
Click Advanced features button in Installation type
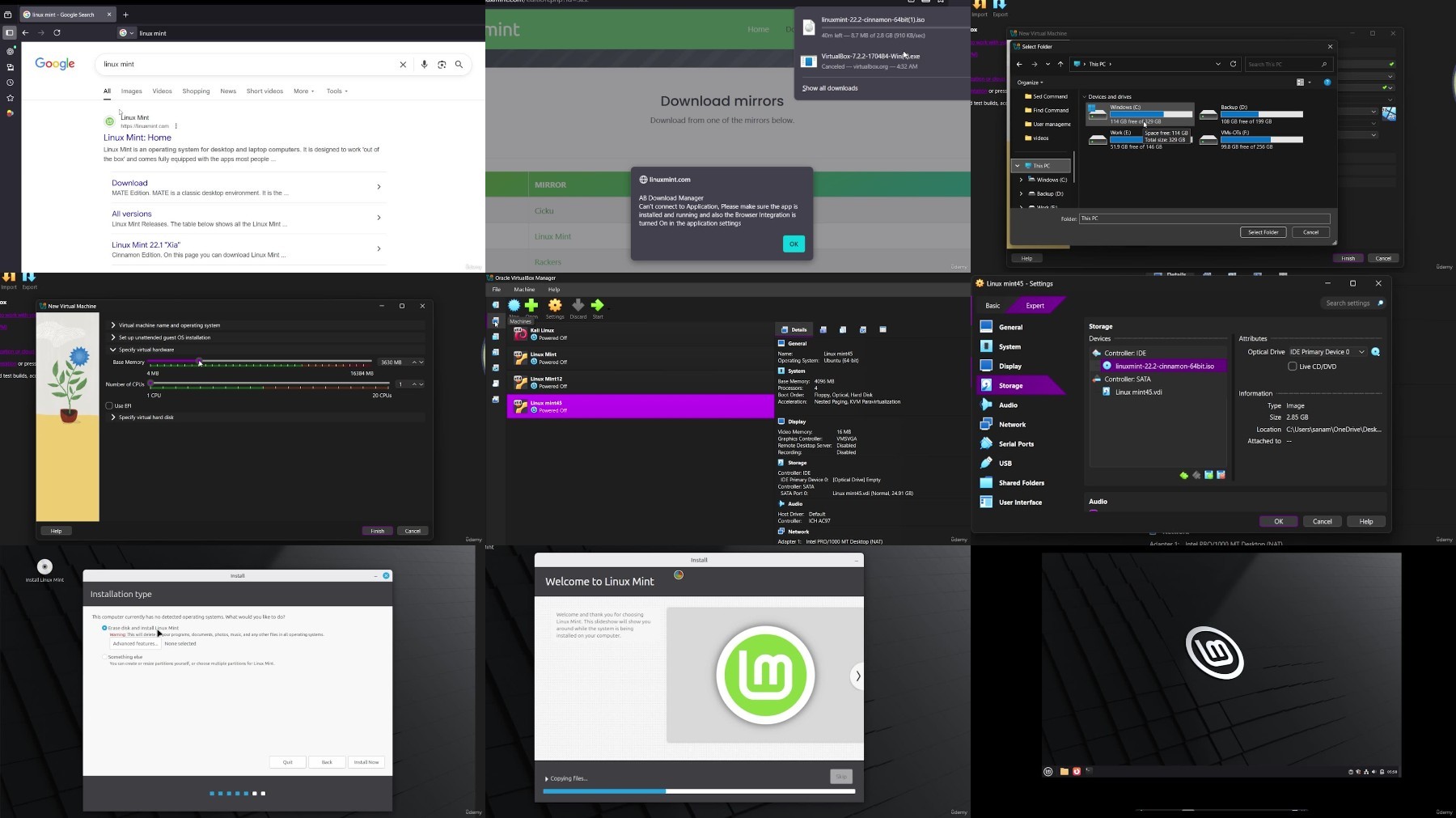coord(135,644)
